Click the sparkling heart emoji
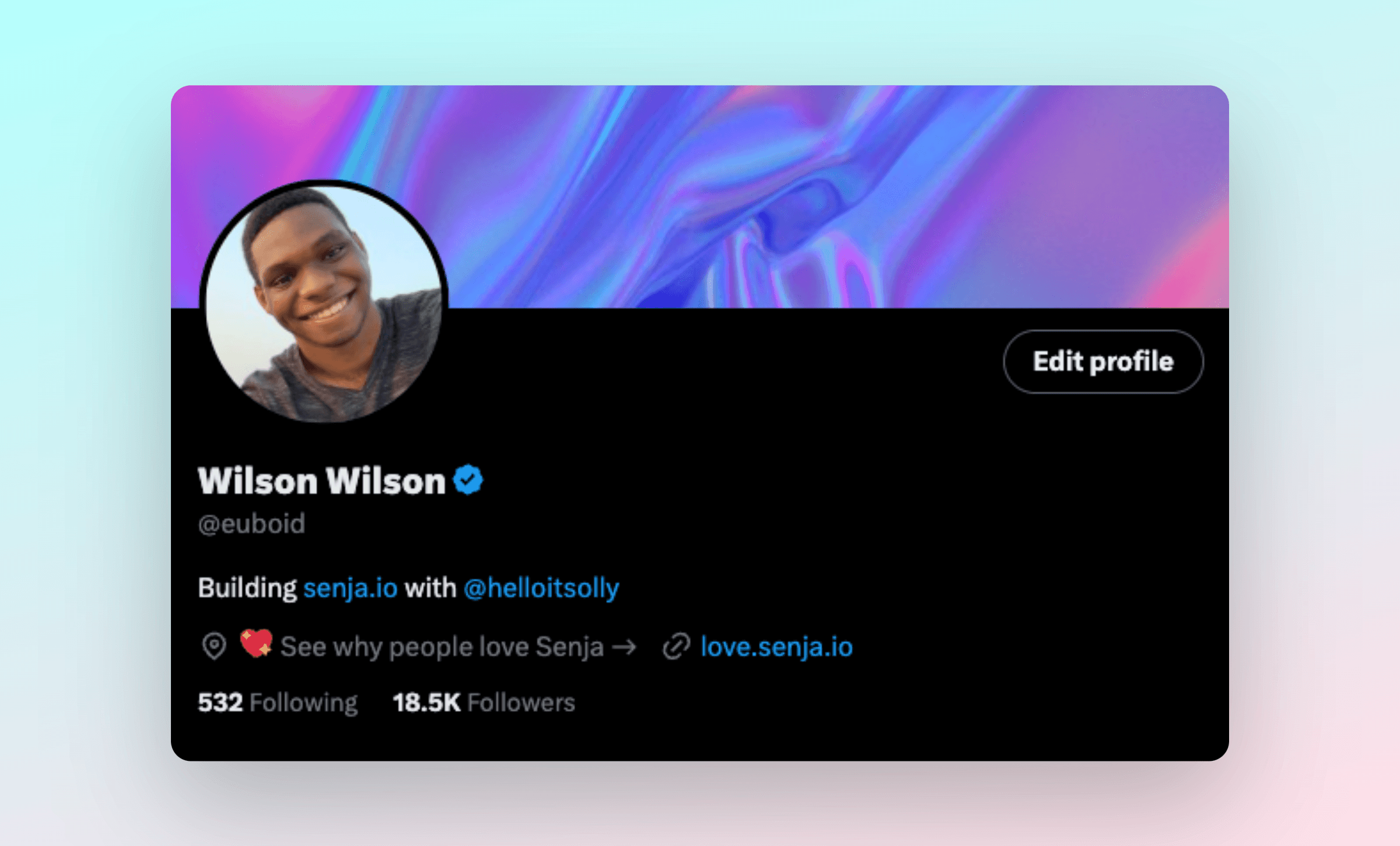 coord(256,644)
